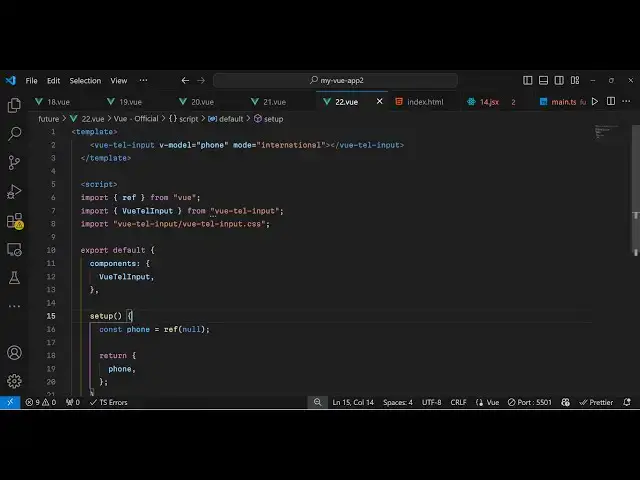Switch to the 21.vue tab
This screenshot has width=640, height=480.
pos(274,102)
